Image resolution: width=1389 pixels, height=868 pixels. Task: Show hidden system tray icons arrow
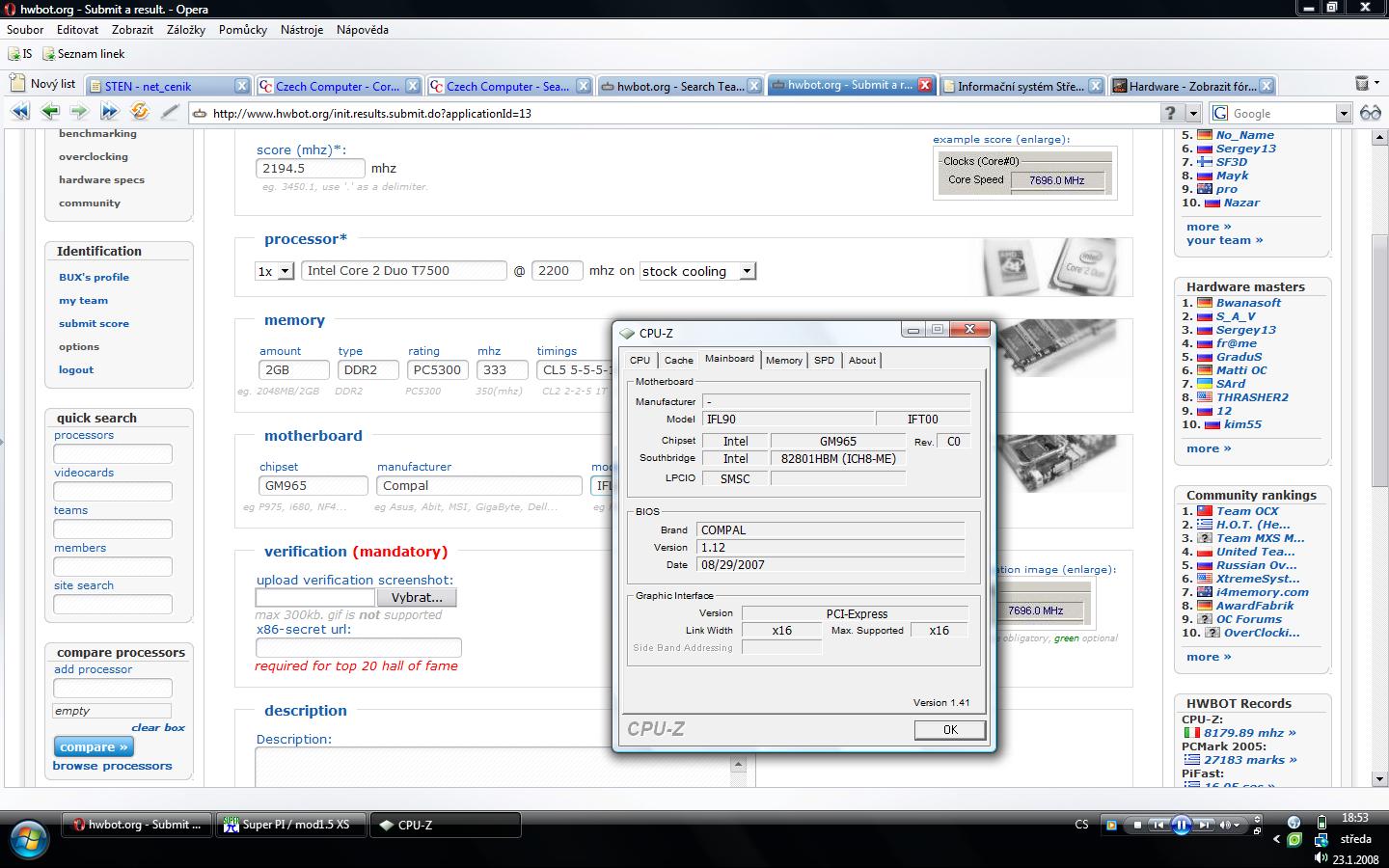(1276, 840)
